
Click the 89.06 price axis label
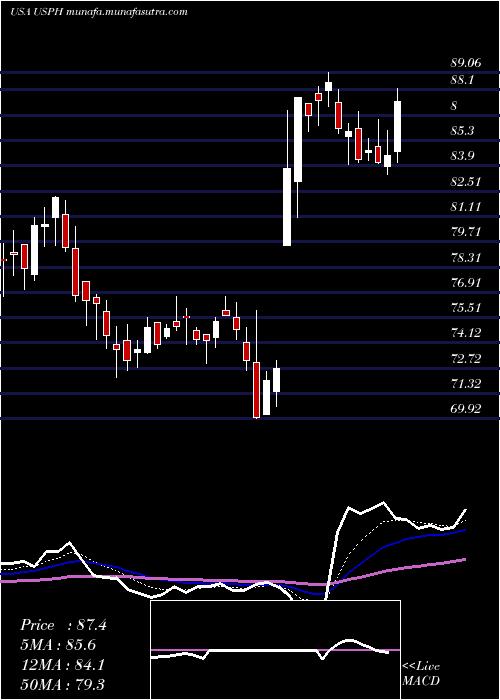(x=466, y=63)
